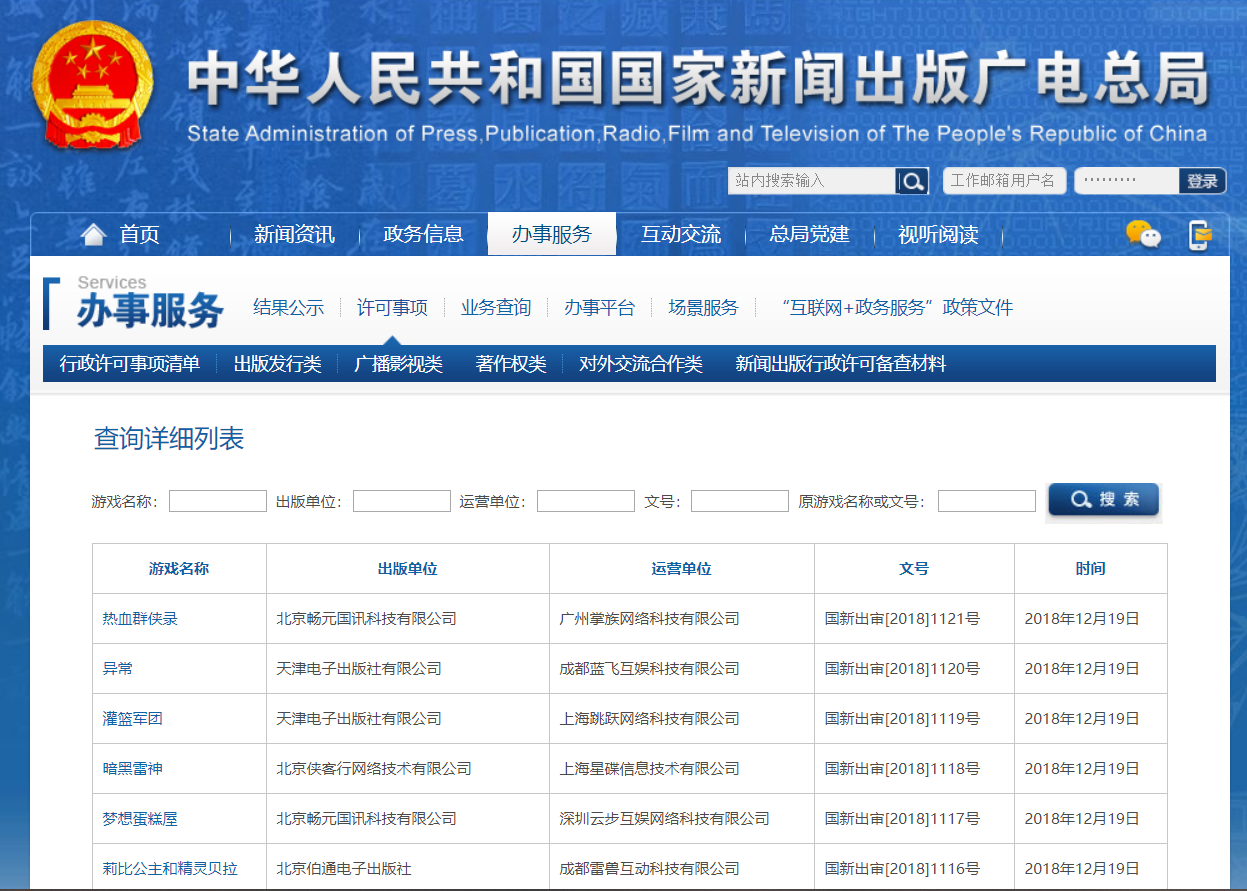
Task: Open the game link 暗黑雷神
Action: [x=132, y=769]
